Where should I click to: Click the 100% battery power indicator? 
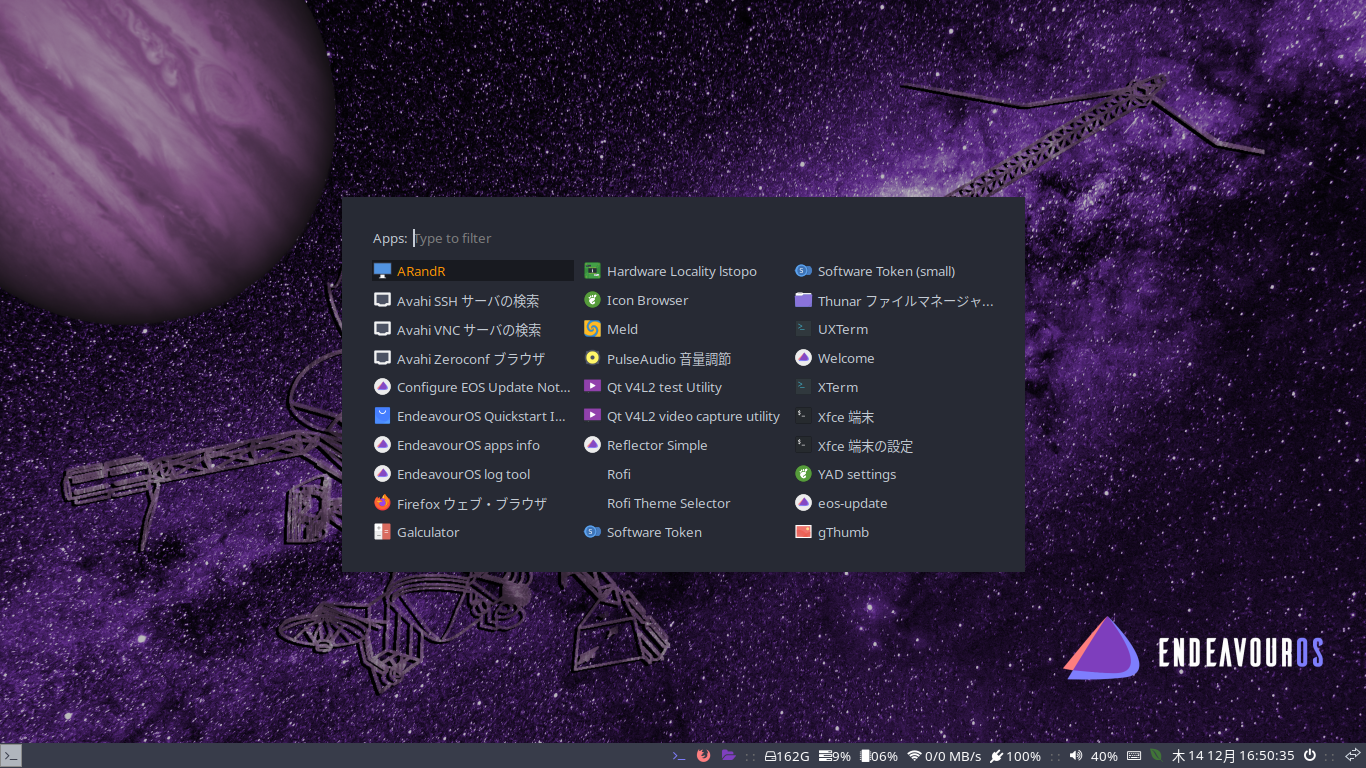click(1015, 756)
